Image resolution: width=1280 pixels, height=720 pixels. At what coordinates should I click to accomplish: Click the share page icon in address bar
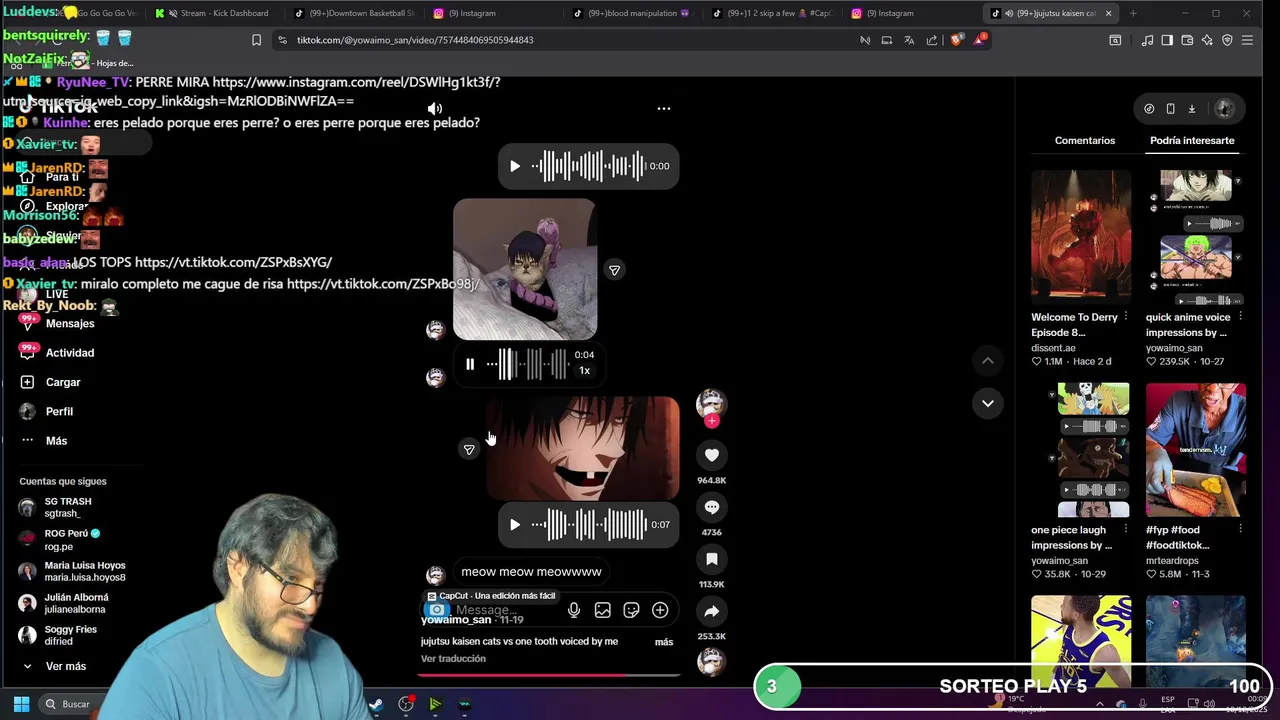tap(932, 40)
